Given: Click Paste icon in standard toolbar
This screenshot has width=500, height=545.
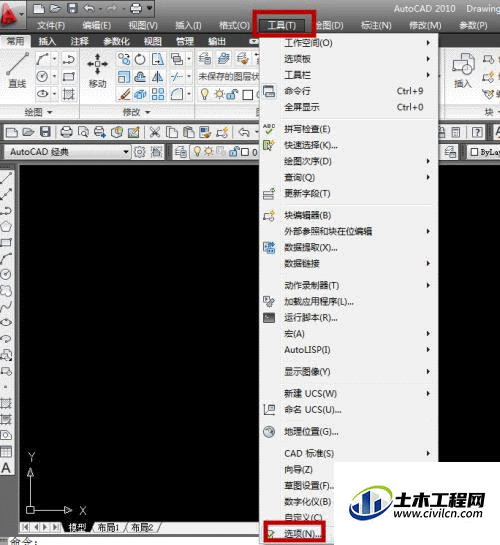Looking at the screenshot, I should click(x=189, y=132).
